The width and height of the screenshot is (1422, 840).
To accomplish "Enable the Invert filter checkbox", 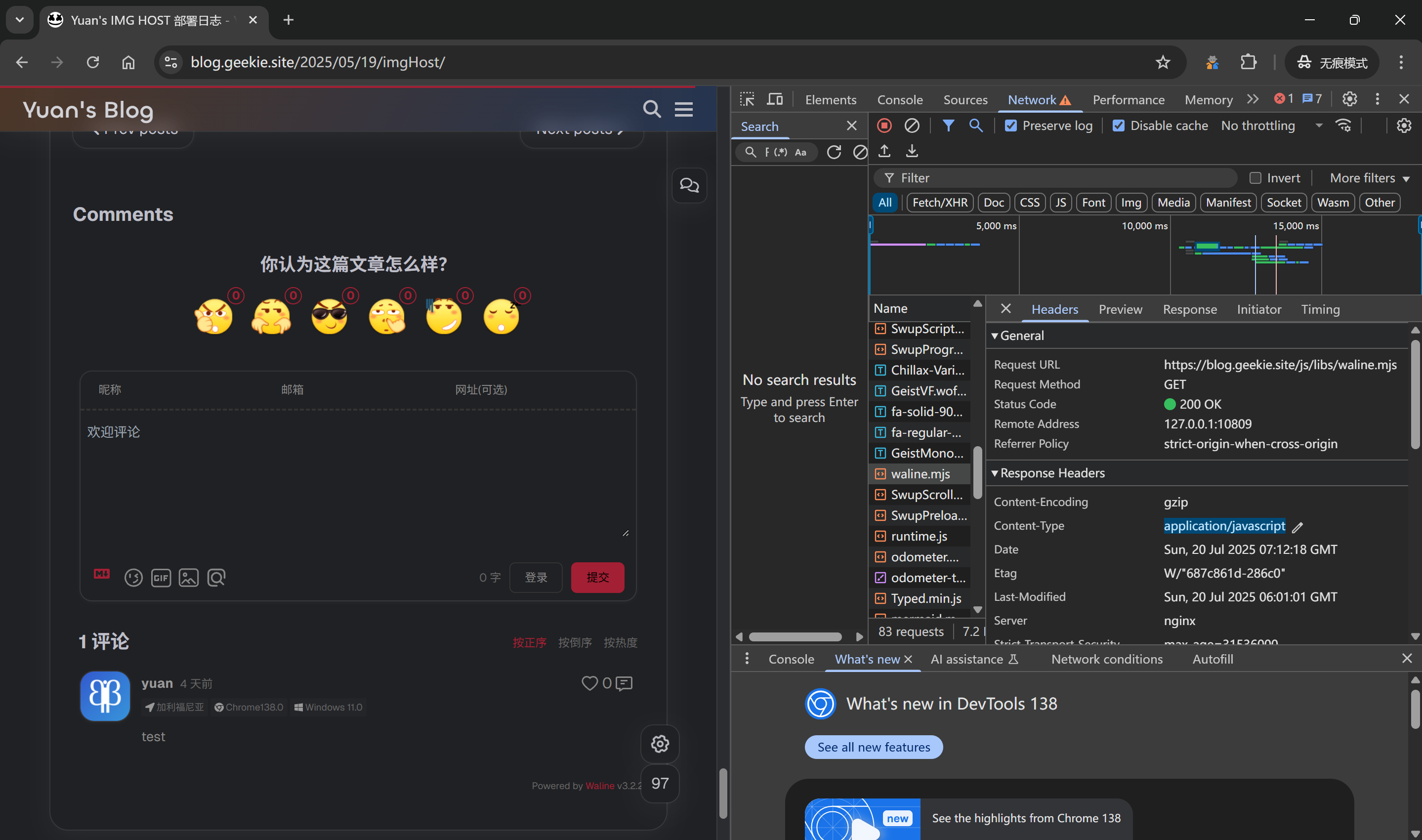I will click(x=1255, y=178).
